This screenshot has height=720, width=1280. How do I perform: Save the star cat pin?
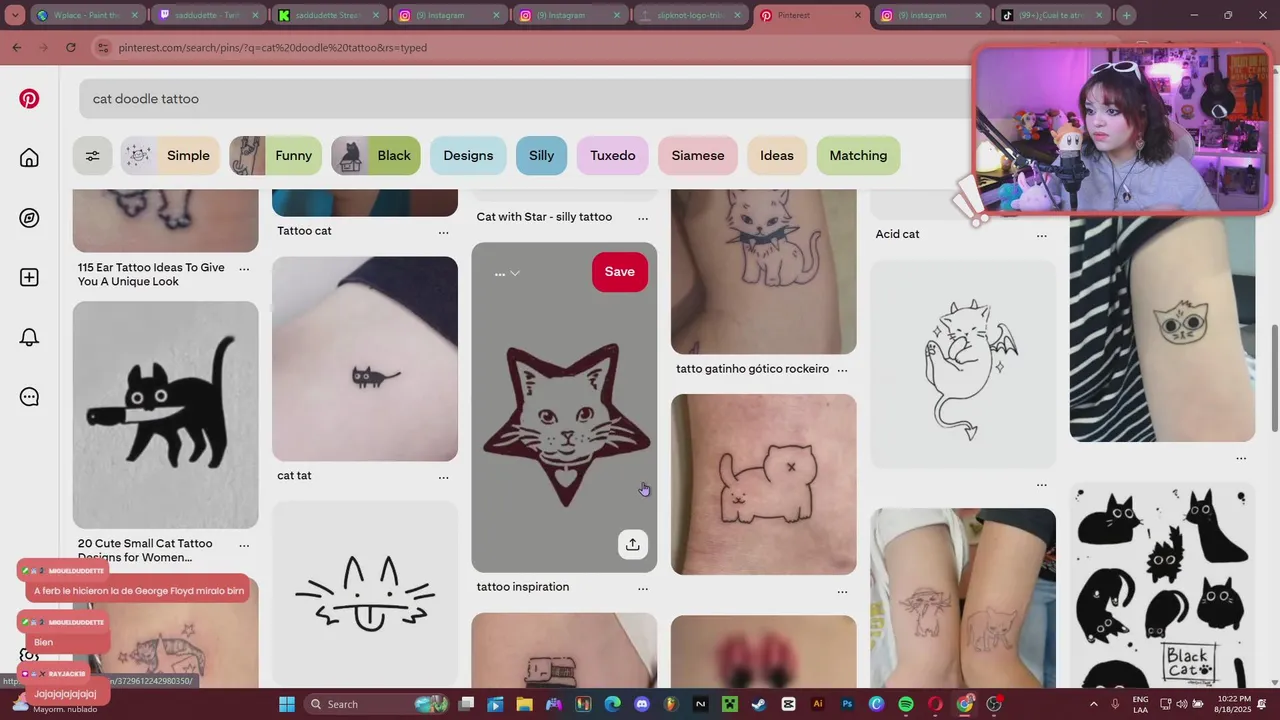click(619, 272)
